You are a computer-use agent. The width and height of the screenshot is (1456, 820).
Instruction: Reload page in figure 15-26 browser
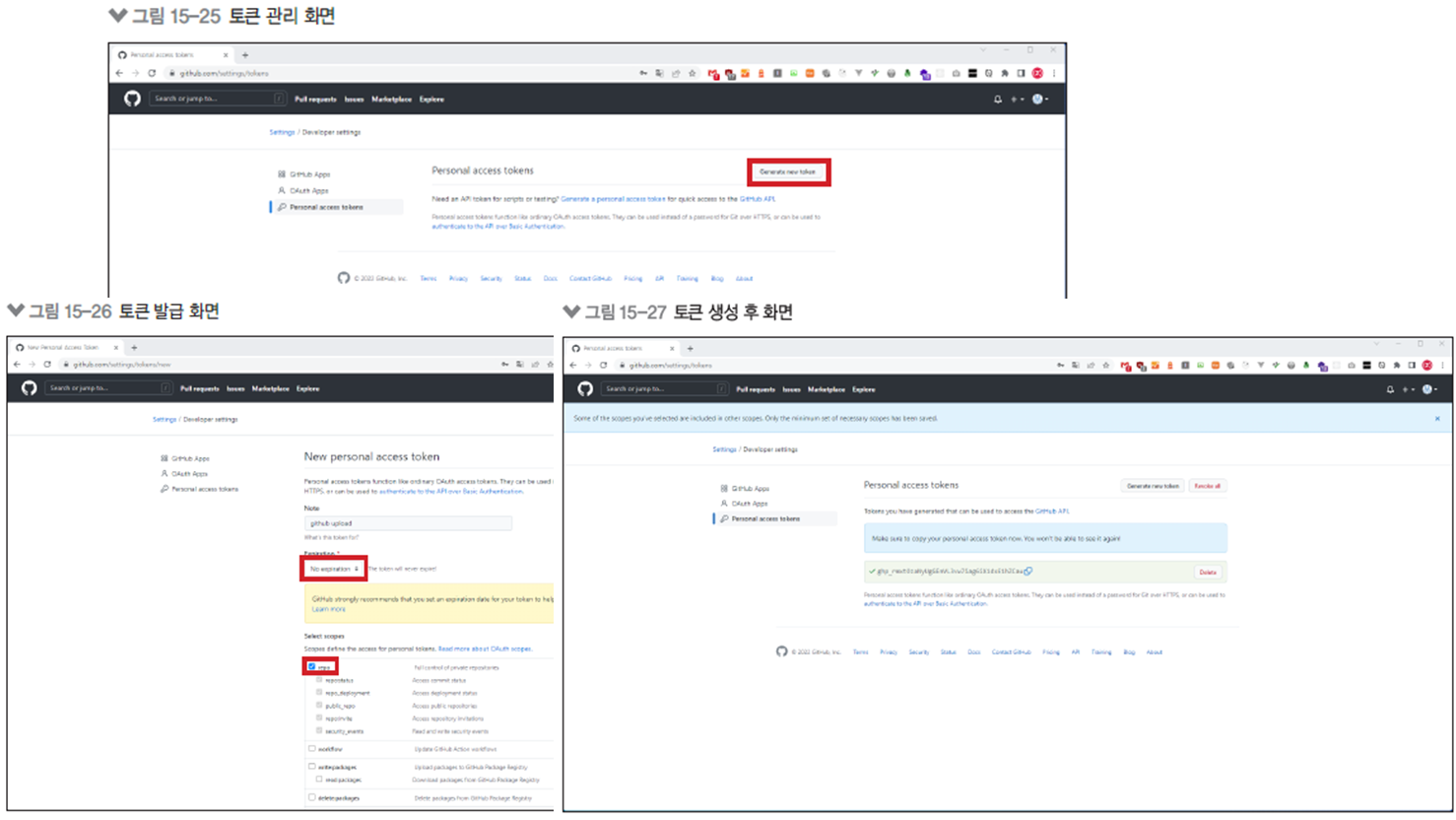click(x=47, y=365)
